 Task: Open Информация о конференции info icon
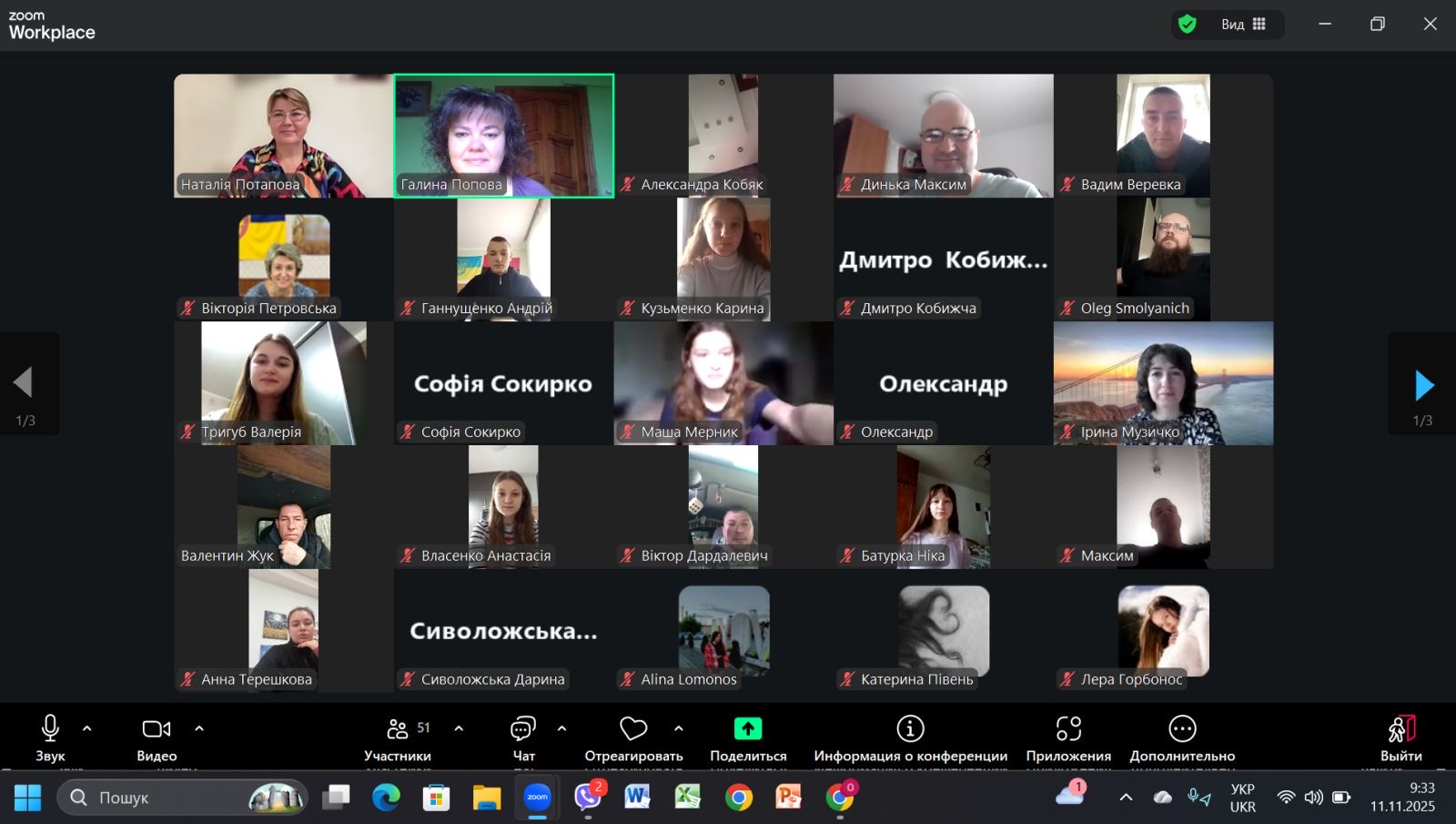pyautogui.click(x=910, y=729)
